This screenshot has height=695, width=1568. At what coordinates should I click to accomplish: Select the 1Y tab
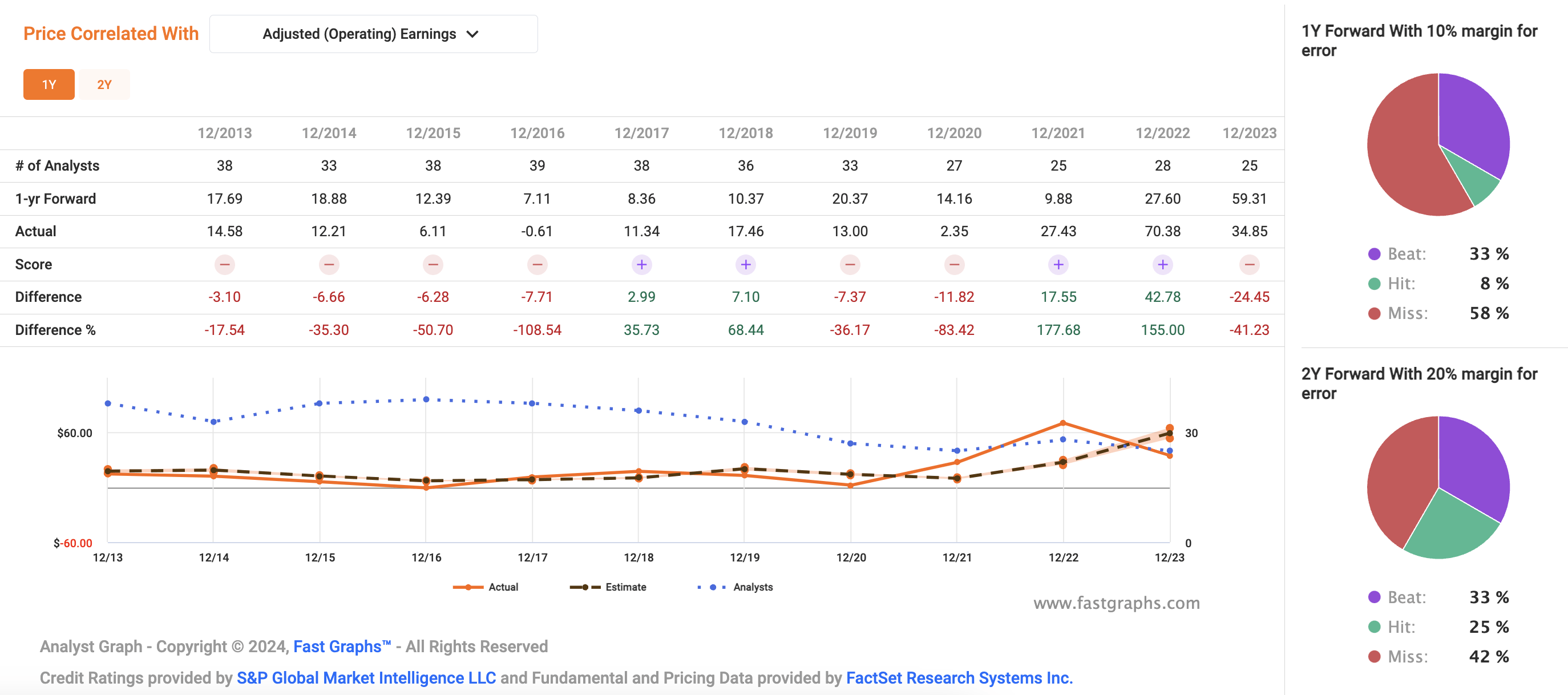pos(49,84)
